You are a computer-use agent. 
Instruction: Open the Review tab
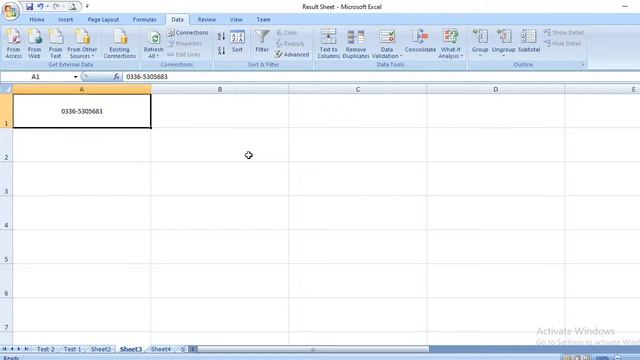click(207, 19)
